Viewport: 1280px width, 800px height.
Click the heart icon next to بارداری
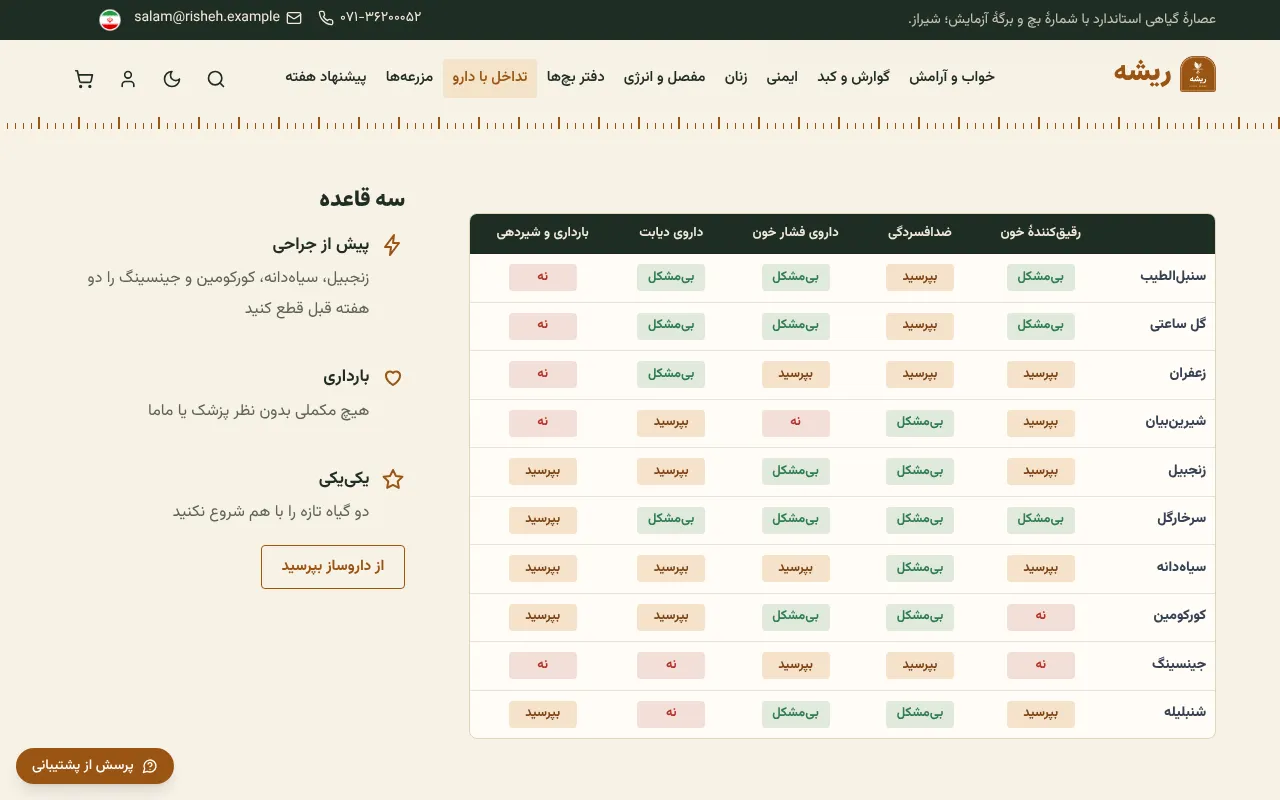click(393, 378)
